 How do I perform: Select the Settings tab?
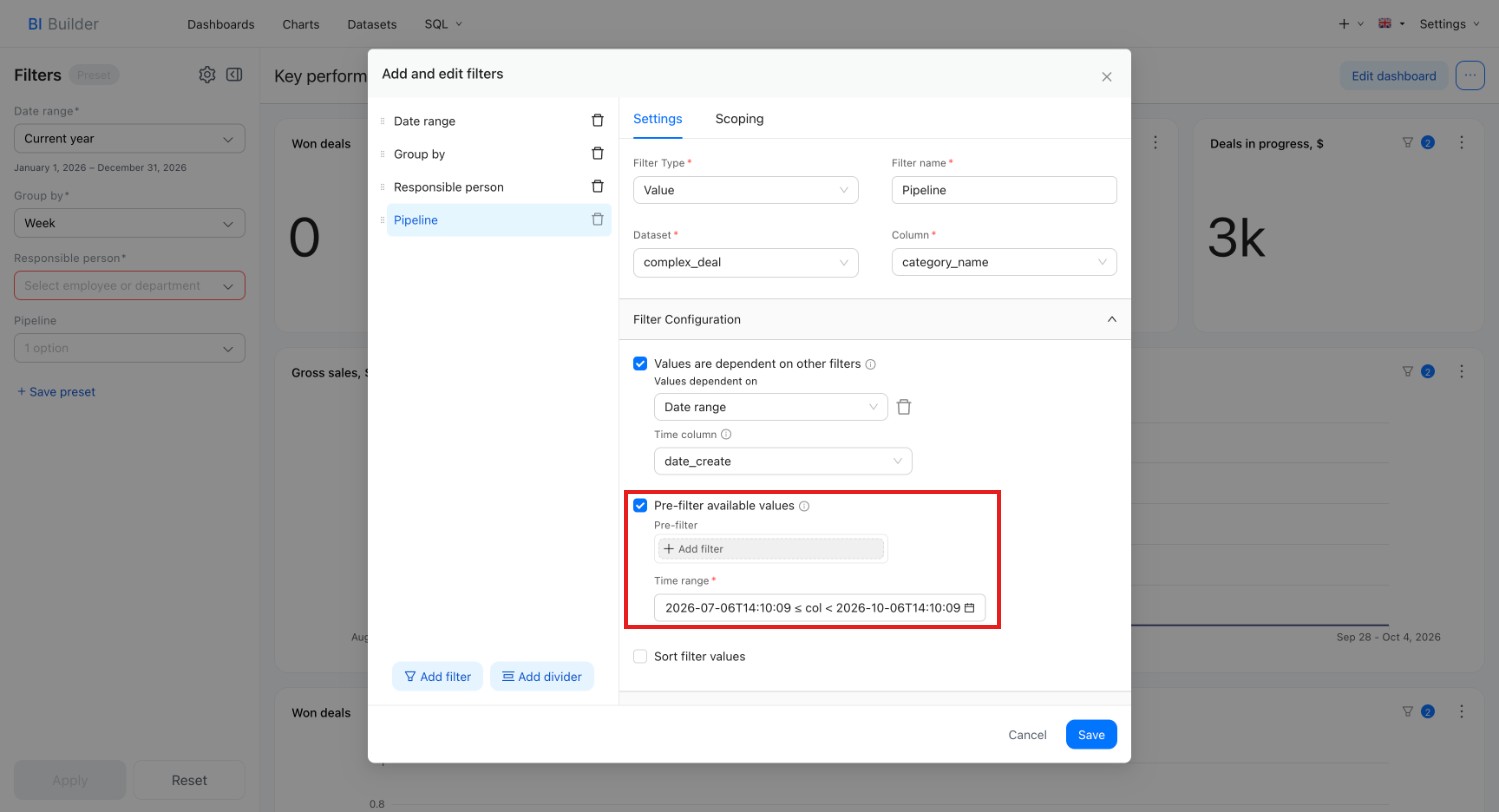click(x=658, y=119)
